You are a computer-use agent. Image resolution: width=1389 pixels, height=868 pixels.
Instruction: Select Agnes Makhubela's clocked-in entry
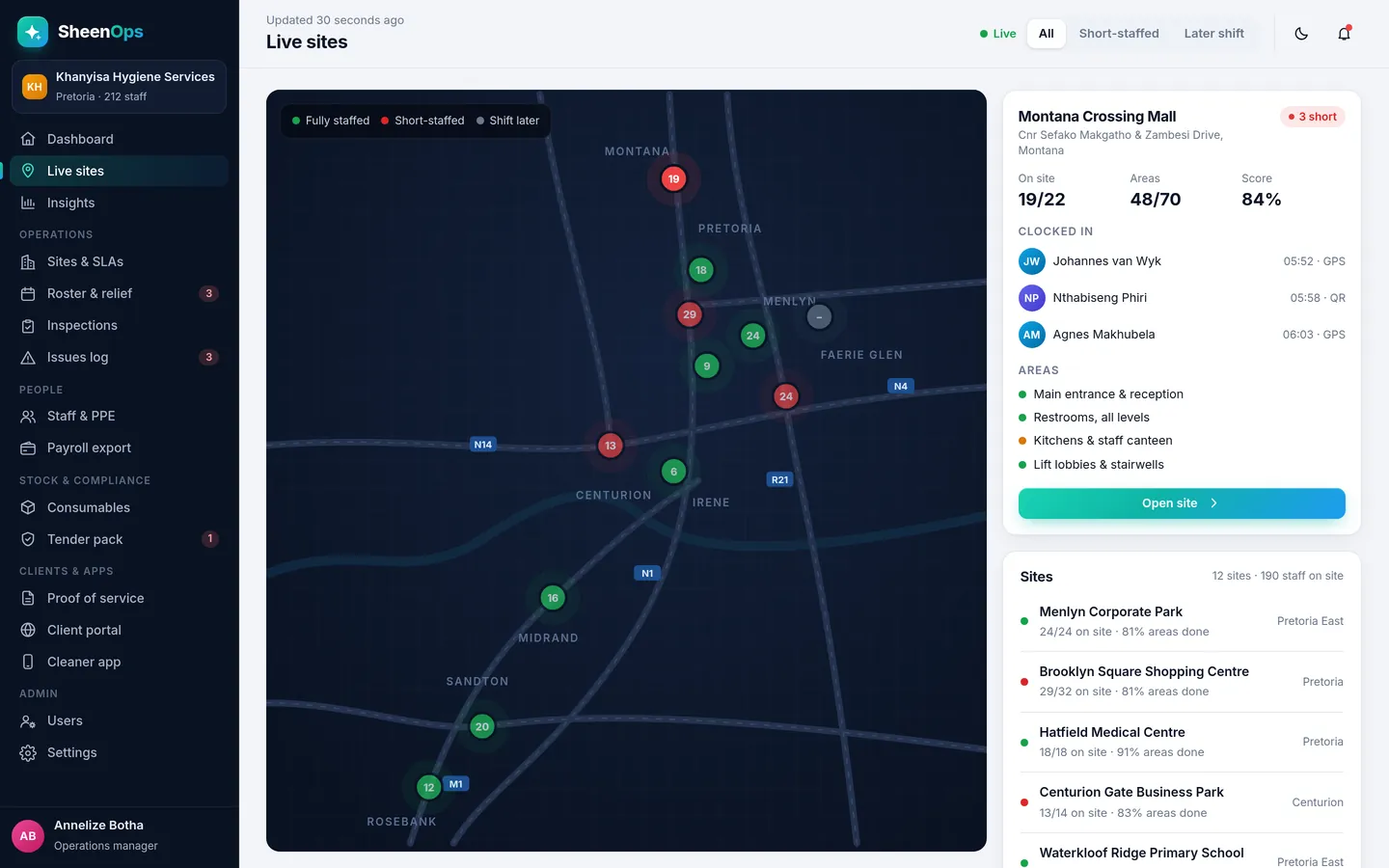pyautogui.click(x=1182, y=335)
